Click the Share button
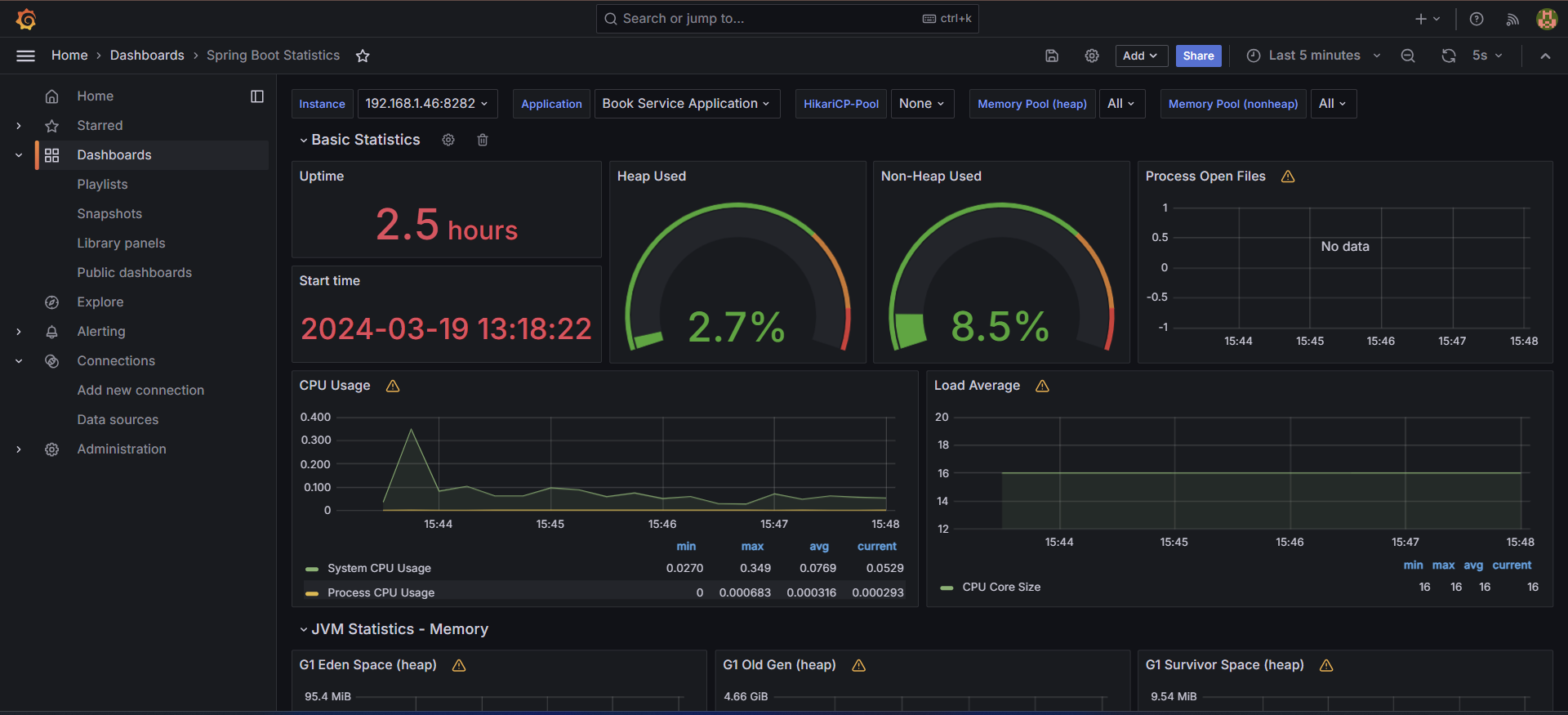 pos(1198,56)
